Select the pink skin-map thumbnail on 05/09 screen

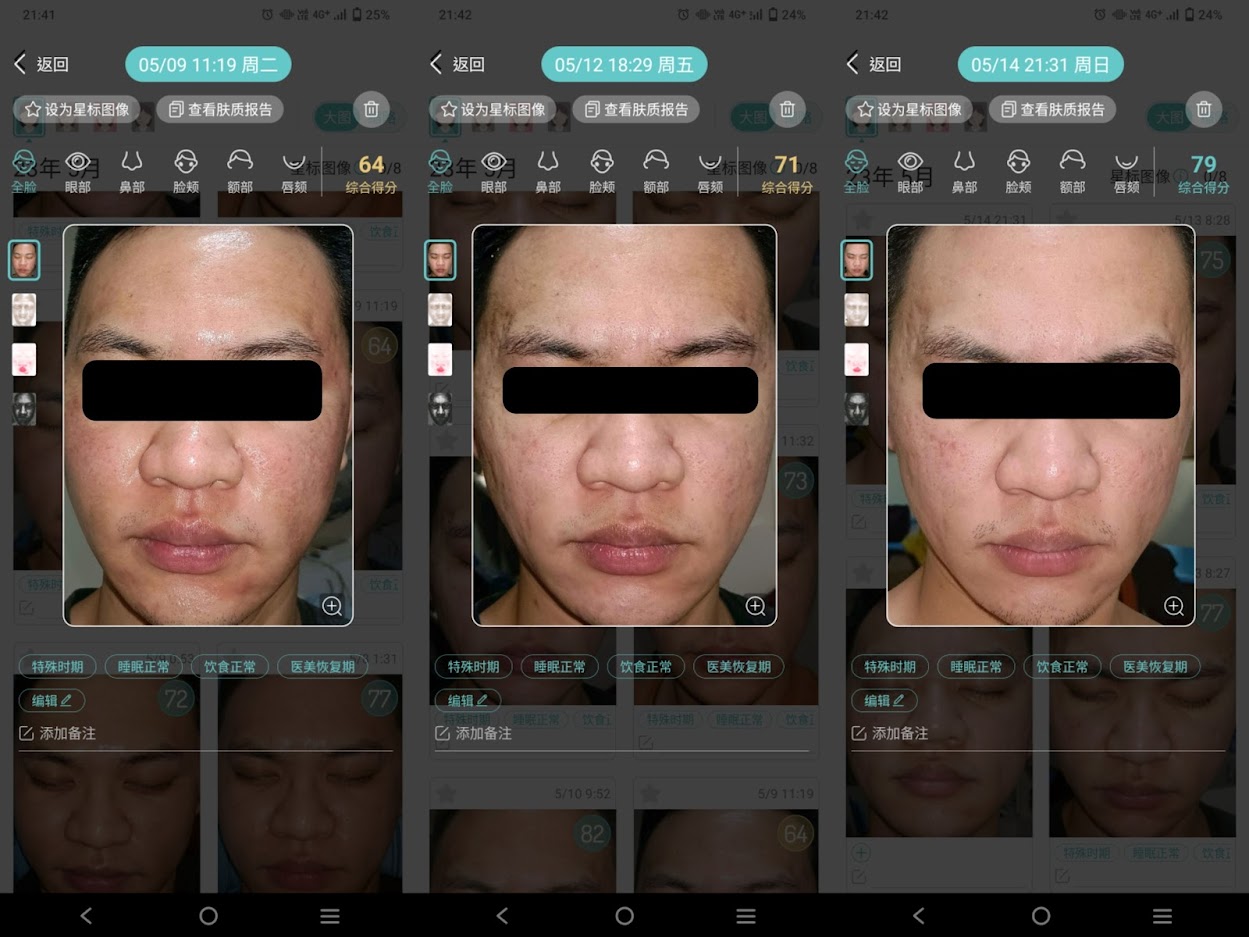(24, 360)
